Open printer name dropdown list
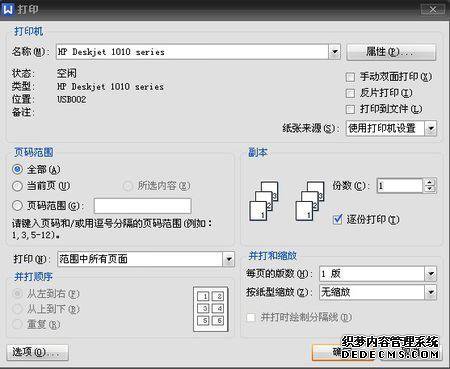This screenshot has width=450, height=369. pos(334,52)
